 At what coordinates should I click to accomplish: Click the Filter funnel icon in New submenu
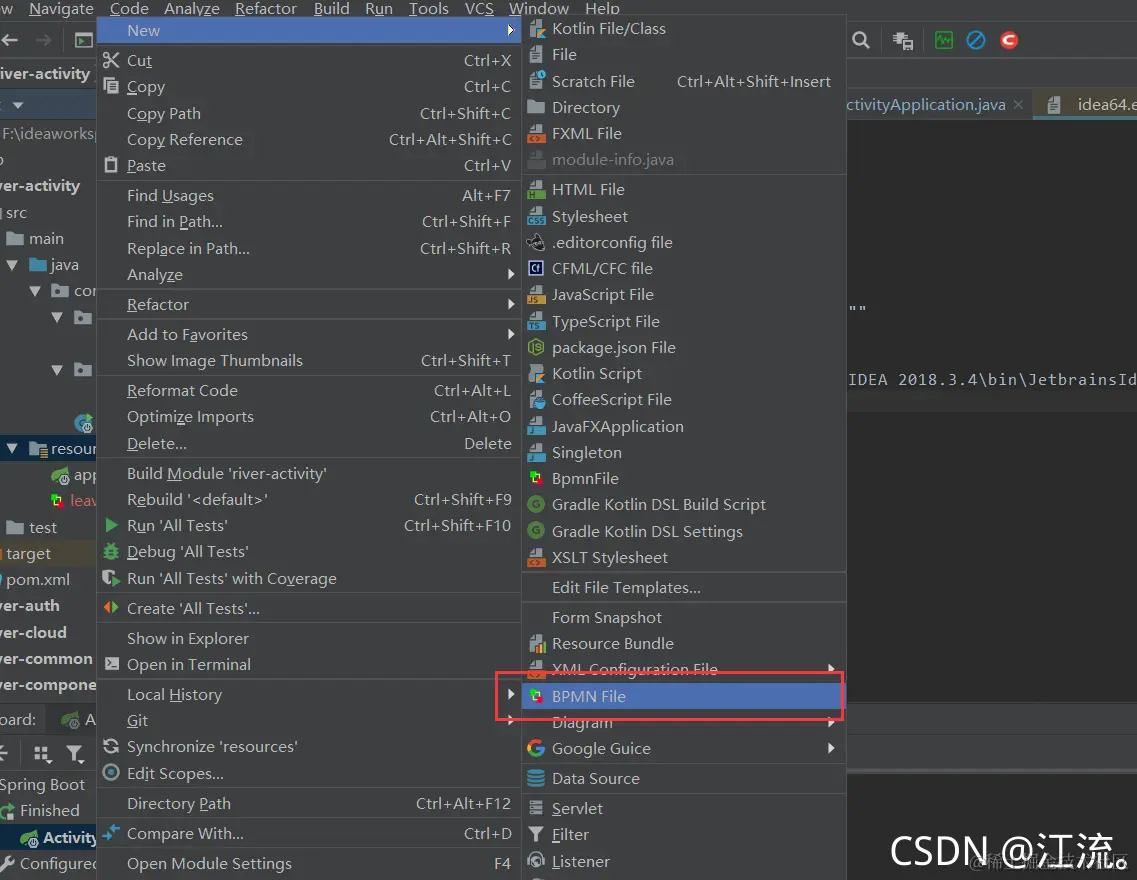point(537,834)
